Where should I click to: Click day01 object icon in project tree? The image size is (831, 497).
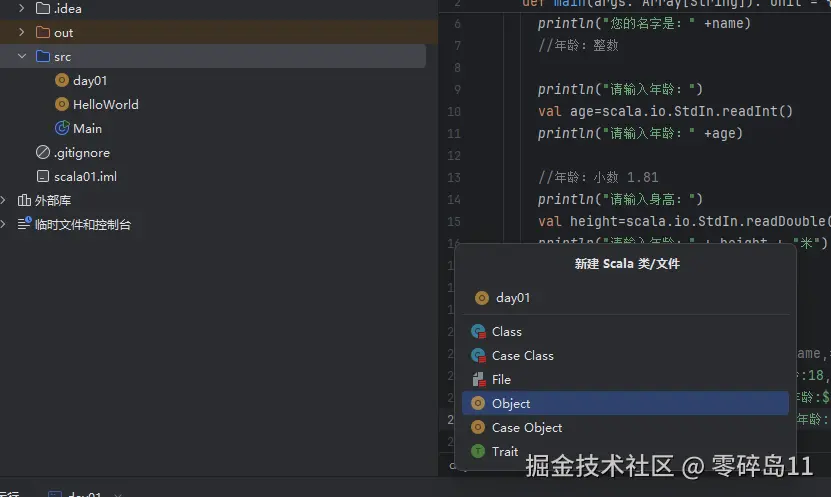(x=62, y=80)
